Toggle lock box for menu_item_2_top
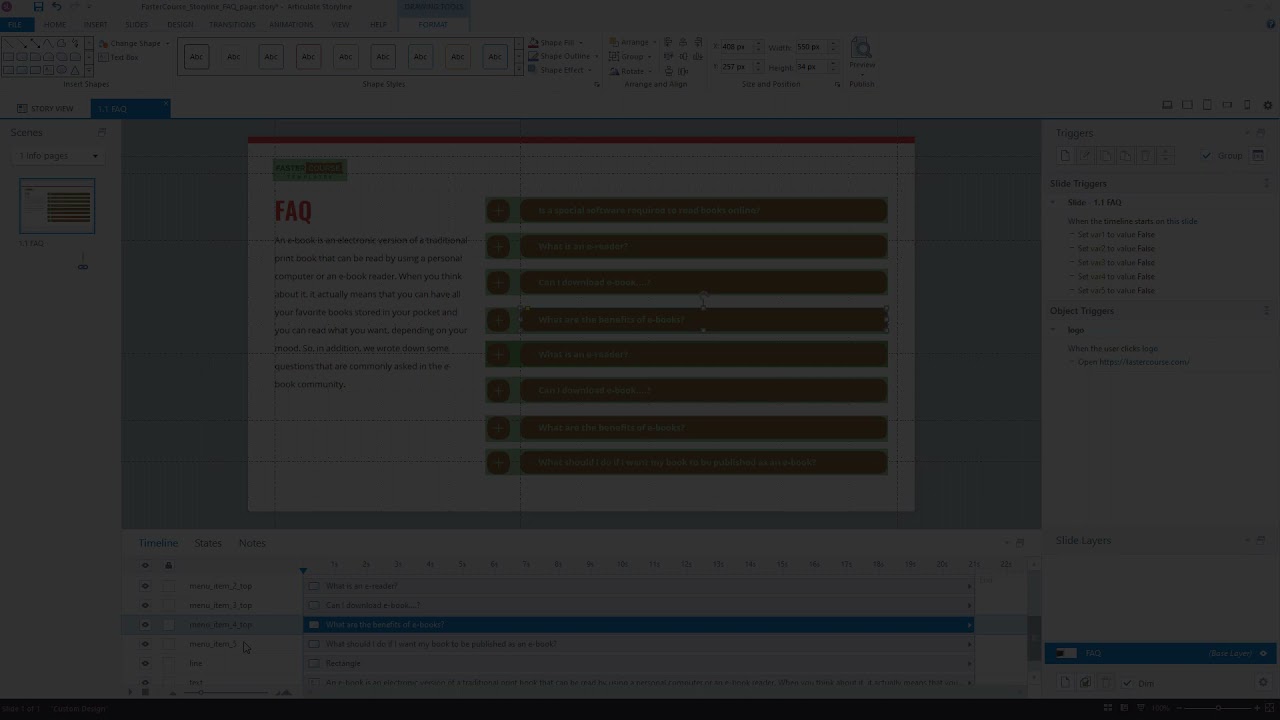This screenshot has height=720, width=1280. coord(168,586)
